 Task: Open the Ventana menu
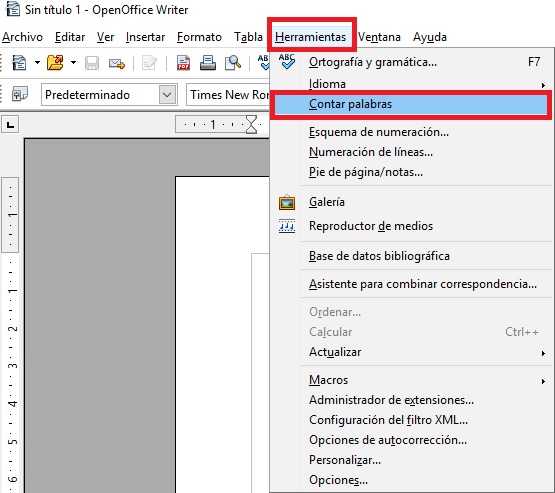click(x=379, y=37)
